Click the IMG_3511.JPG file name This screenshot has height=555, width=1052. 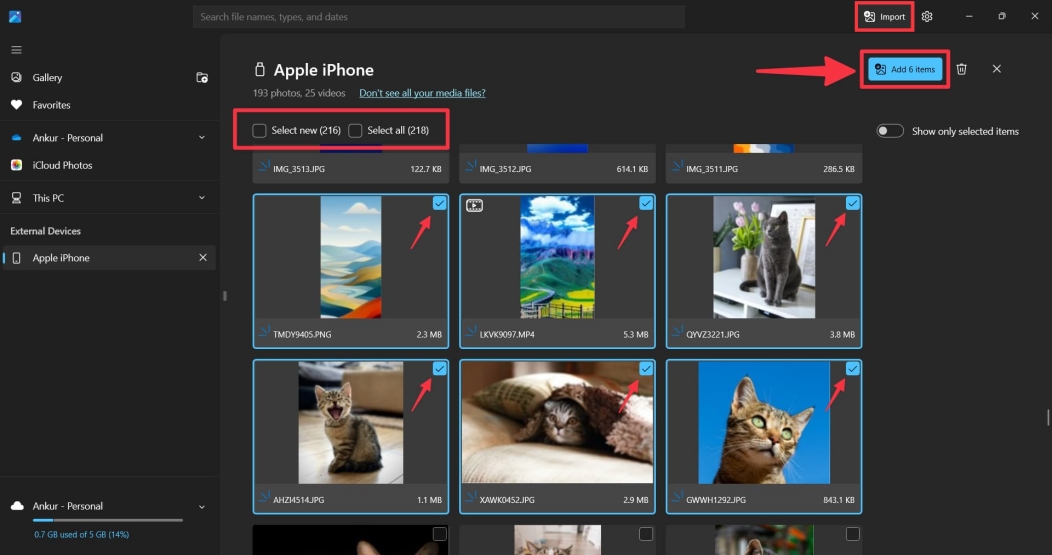(x=712, y=169)
